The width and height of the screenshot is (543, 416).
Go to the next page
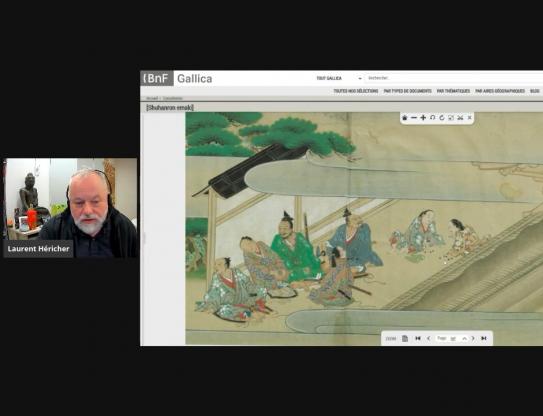(x=473, y=338)
